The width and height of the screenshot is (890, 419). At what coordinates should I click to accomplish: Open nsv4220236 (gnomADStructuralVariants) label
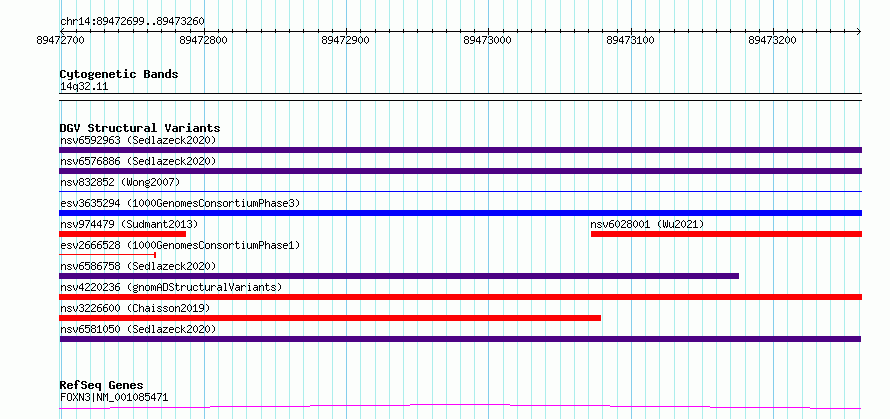pyautogui.click(x=171, y=287)
